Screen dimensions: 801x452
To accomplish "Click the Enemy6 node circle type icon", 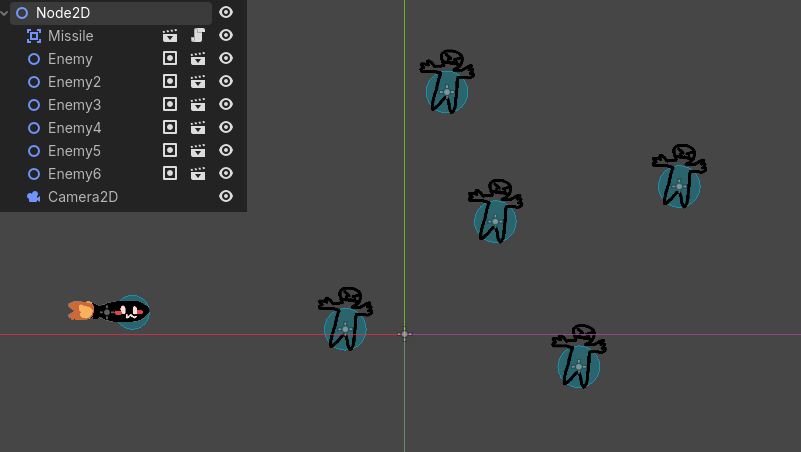I will [34, 174].
